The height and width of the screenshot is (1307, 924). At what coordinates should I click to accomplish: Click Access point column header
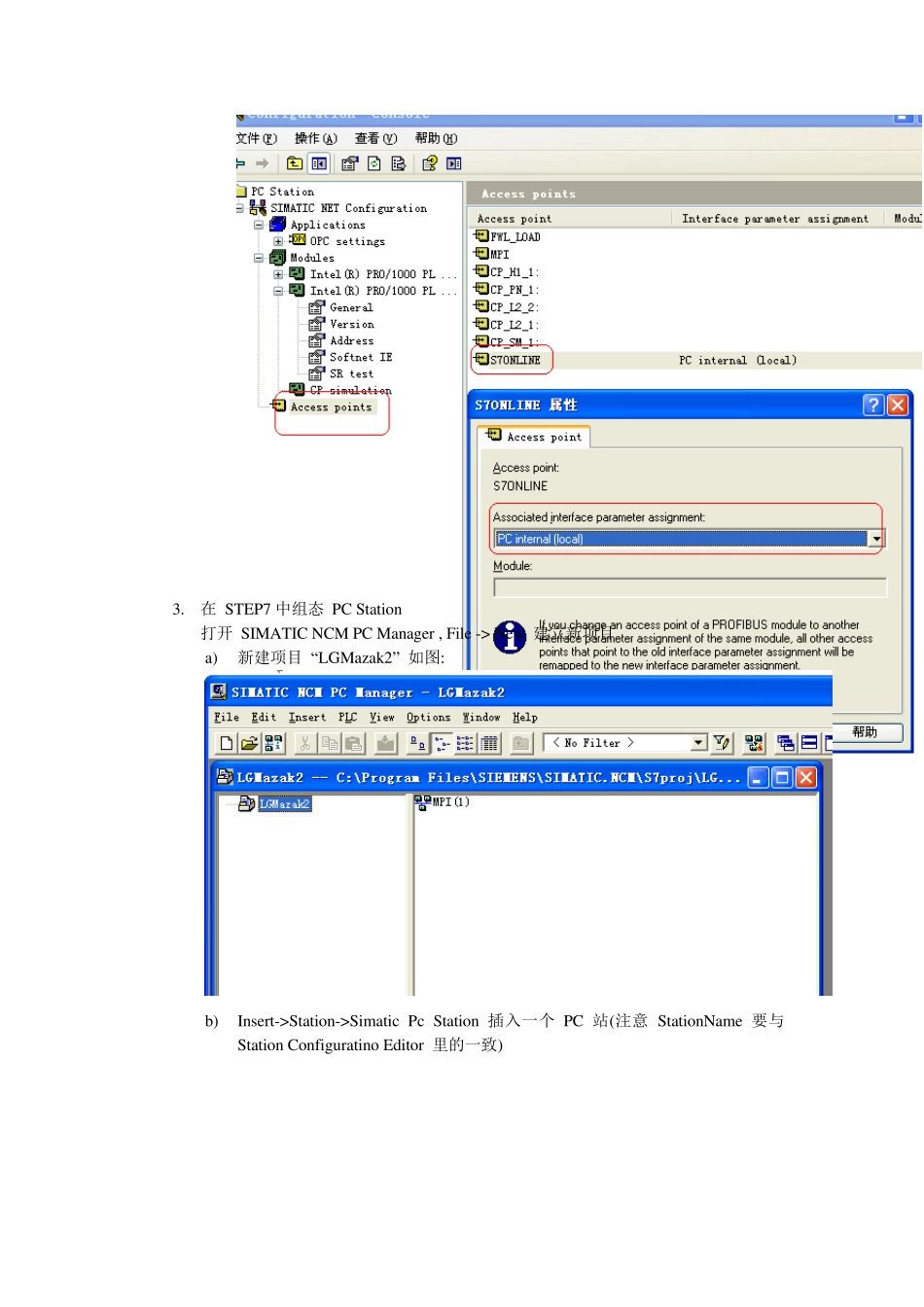click(x=569, y=219)
